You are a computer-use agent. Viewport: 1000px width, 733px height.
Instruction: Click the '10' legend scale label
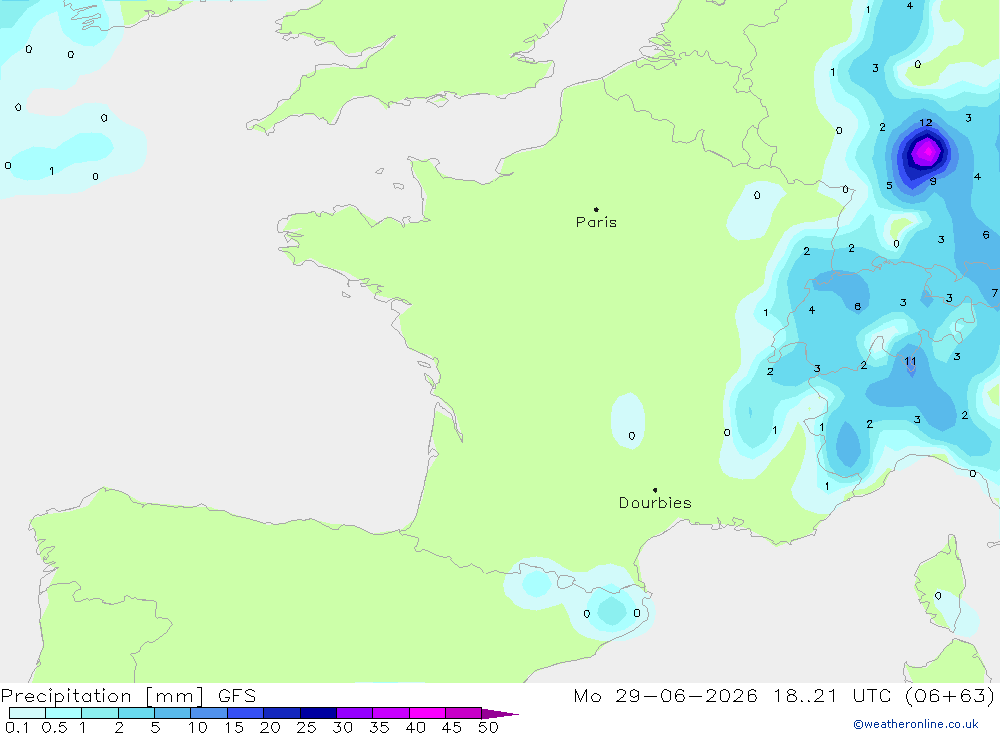[198, 727]
